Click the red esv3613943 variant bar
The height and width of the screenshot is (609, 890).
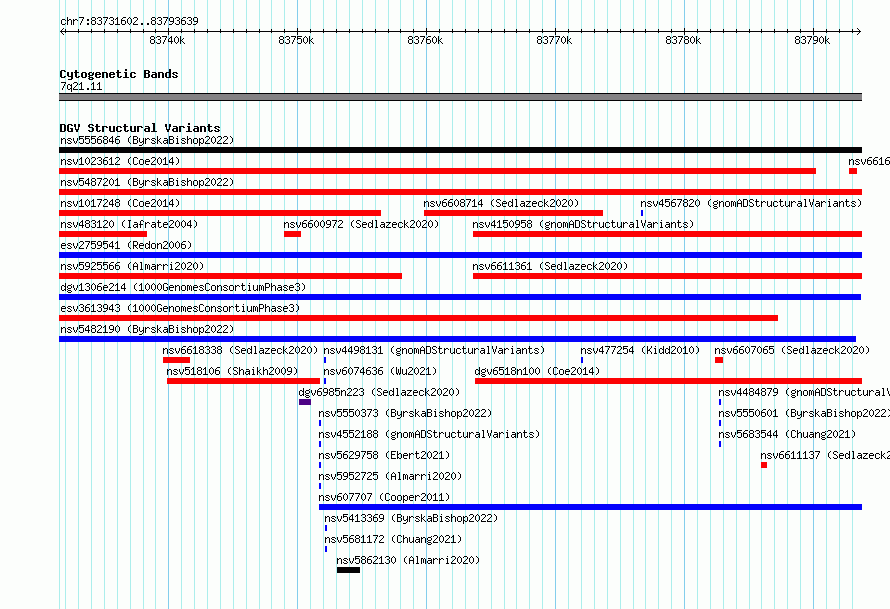tap(418, 318)
